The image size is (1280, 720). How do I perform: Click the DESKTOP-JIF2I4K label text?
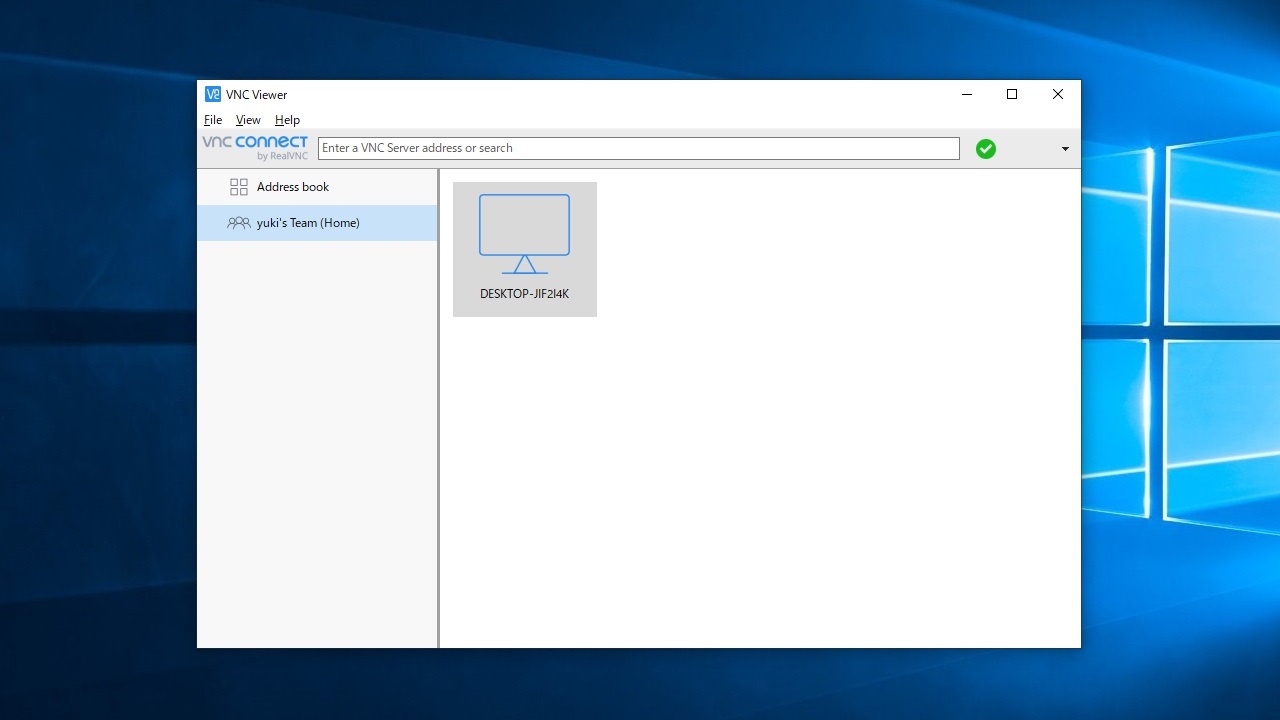tap(525, 294)
